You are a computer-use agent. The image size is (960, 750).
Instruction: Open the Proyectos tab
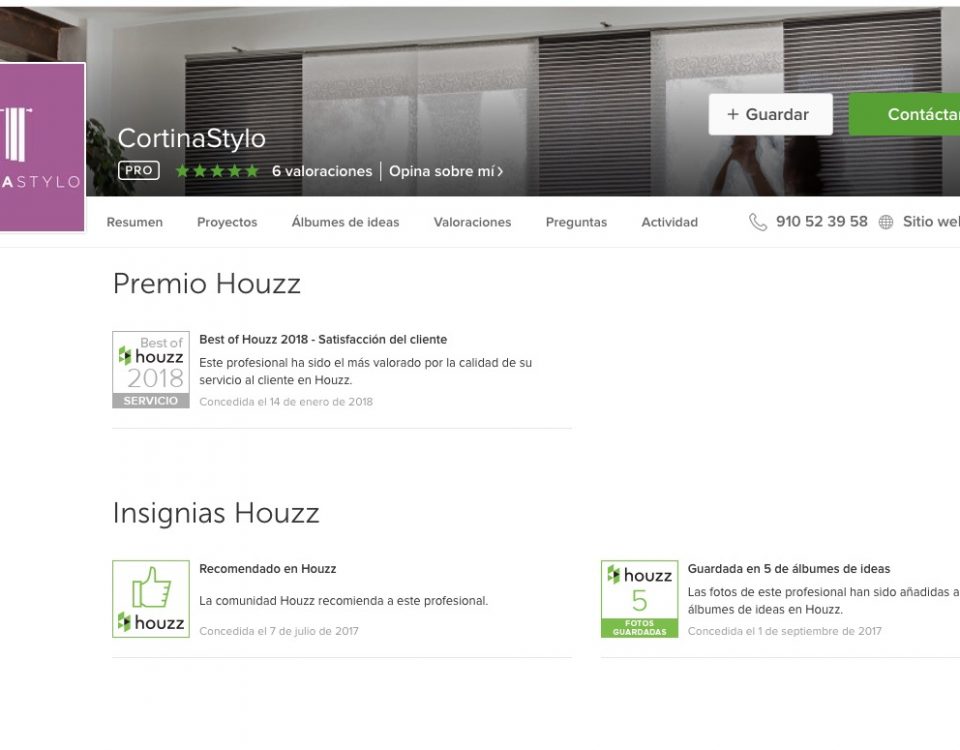pos(227,222)
